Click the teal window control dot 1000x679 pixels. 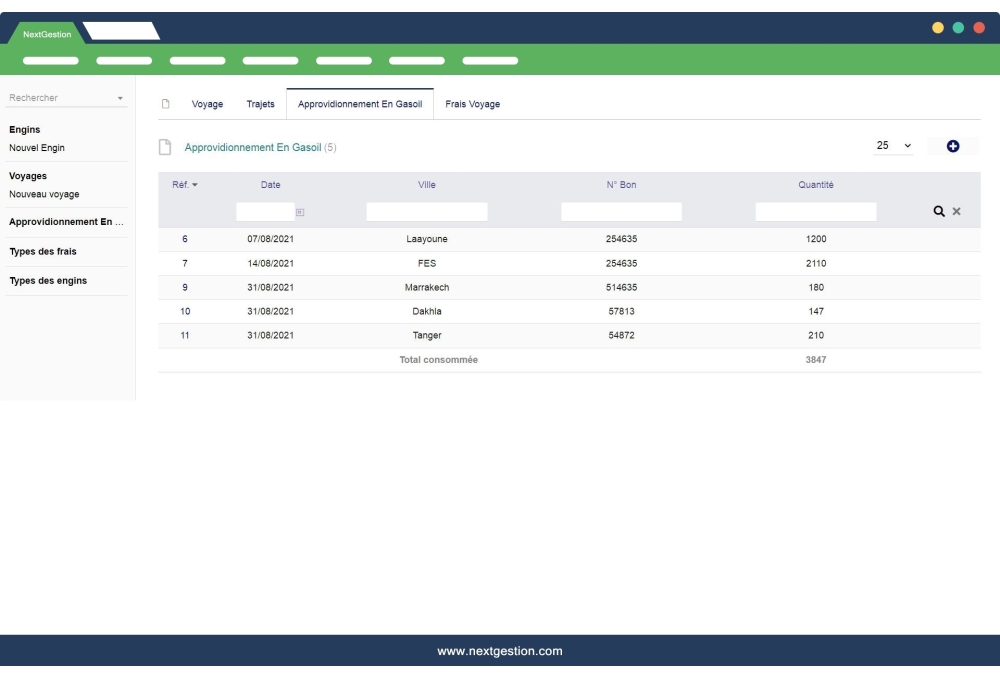click(x=958, y=28)
